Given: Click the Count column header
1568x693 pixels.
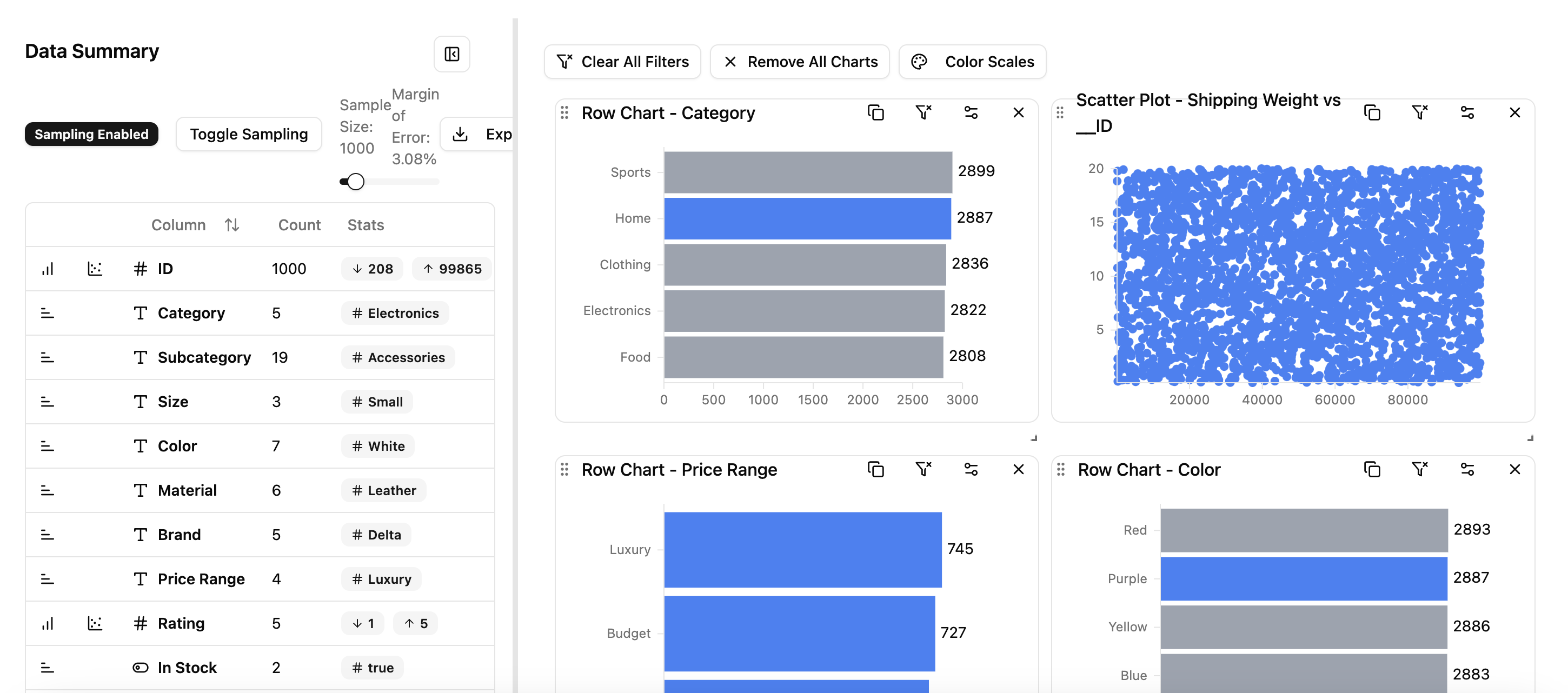Looking at the screenshot, I should point(299,225).
